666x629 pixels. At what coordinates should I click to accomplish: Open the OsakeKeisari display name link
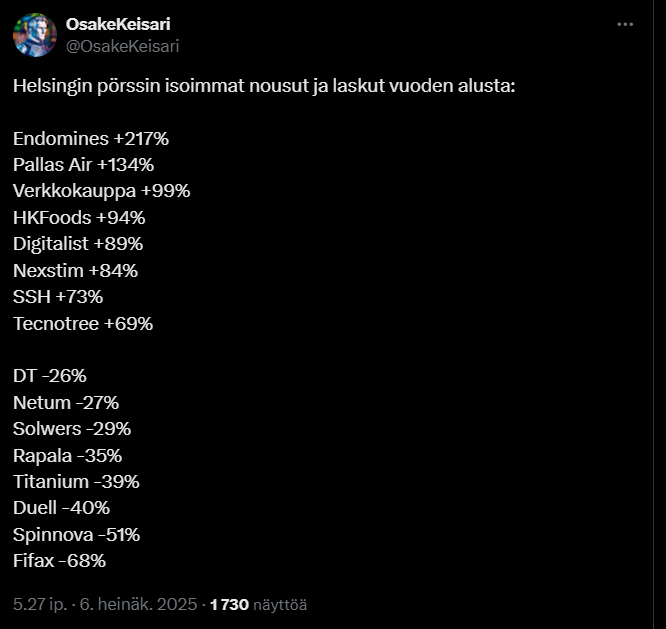[x=118, y=24]
